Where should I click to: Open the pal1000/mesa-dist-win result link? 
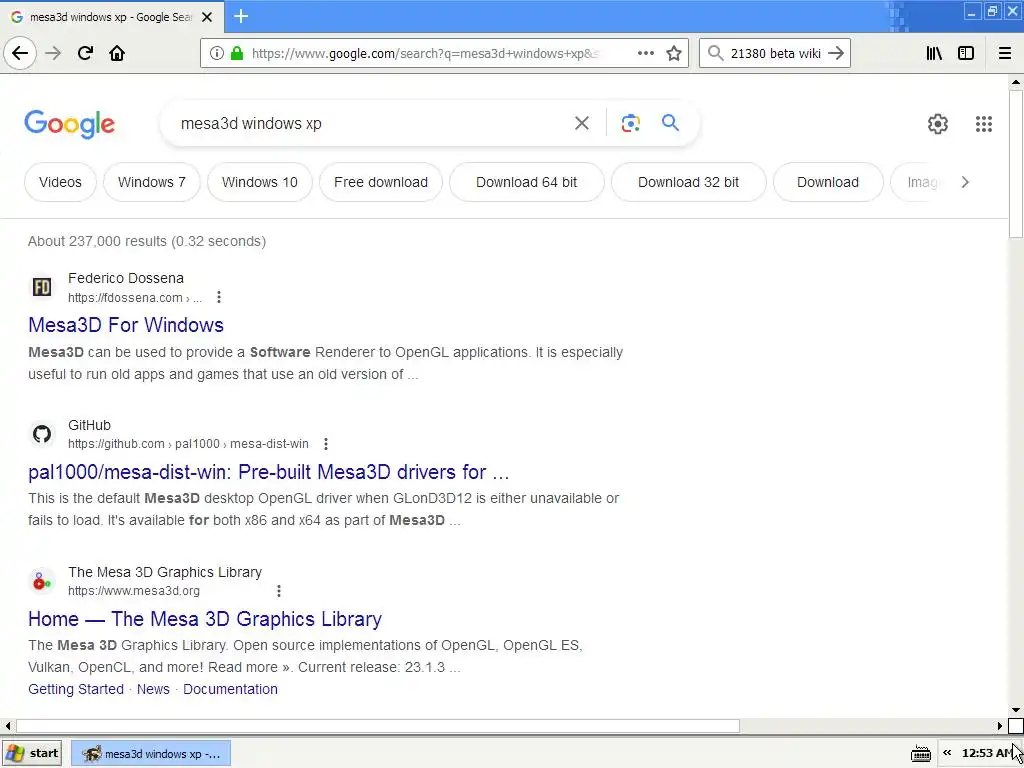pos(268,472)
